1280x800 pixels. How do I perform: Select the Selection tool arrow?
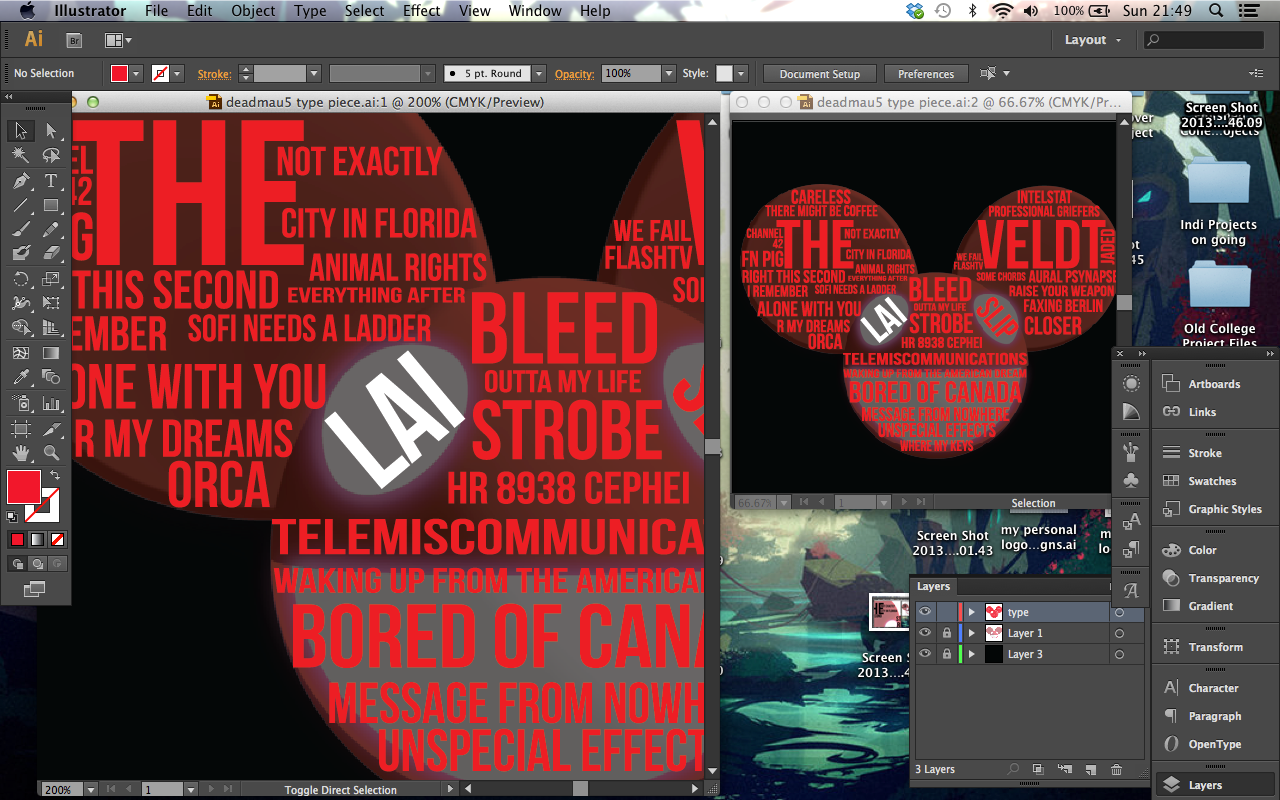click(21, 131)
